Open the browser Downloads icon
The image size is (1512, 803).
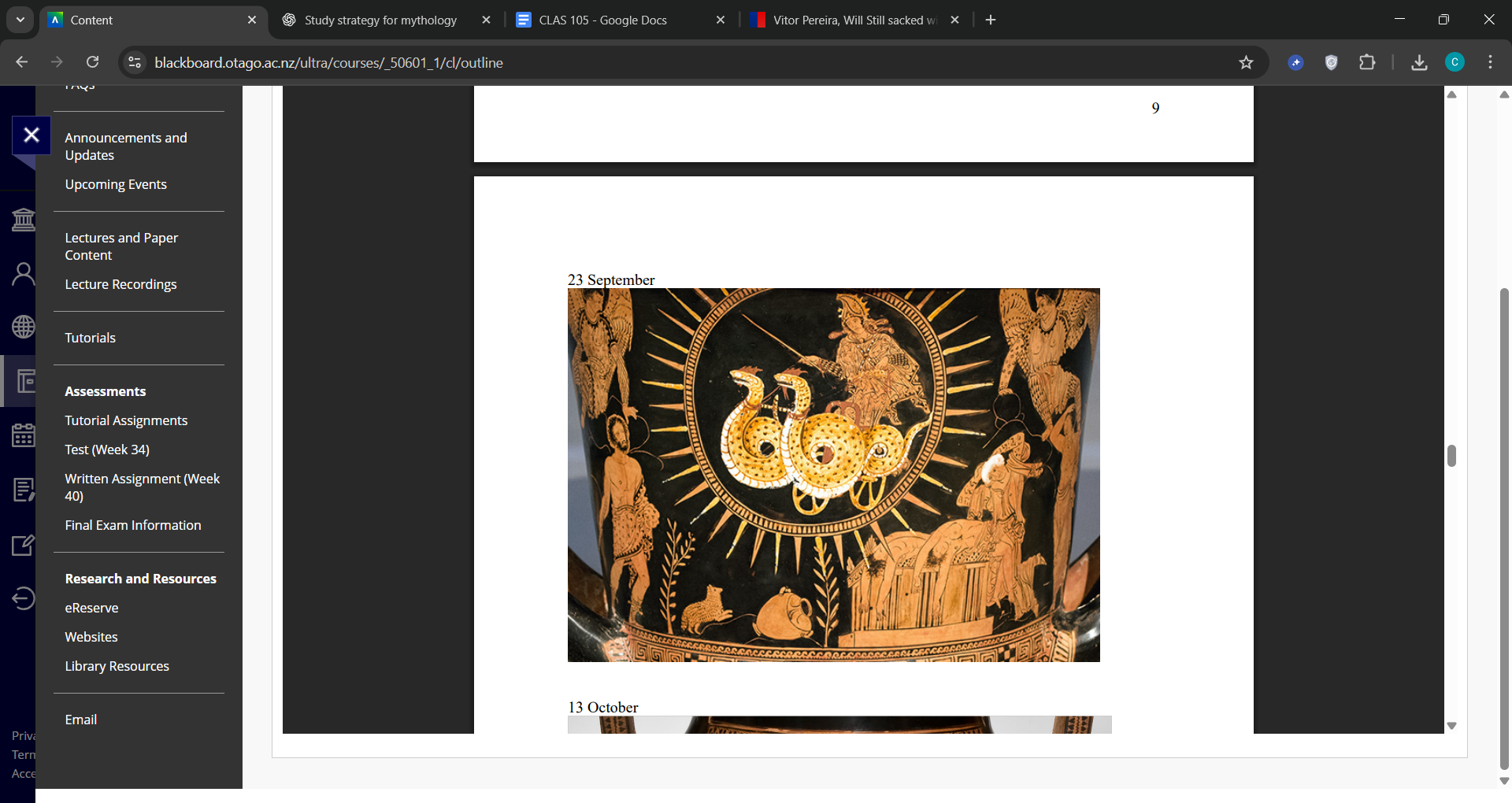click(x=1419, y=63)
